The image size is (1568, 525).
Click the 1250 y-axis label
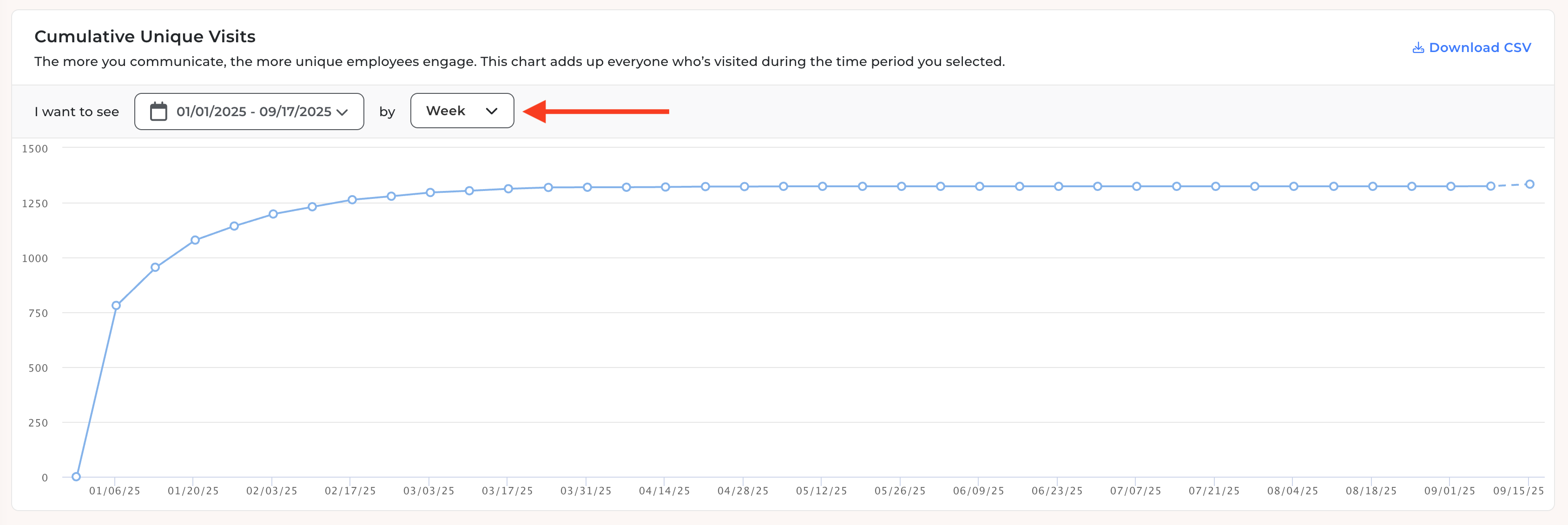[x=35, y=204]
